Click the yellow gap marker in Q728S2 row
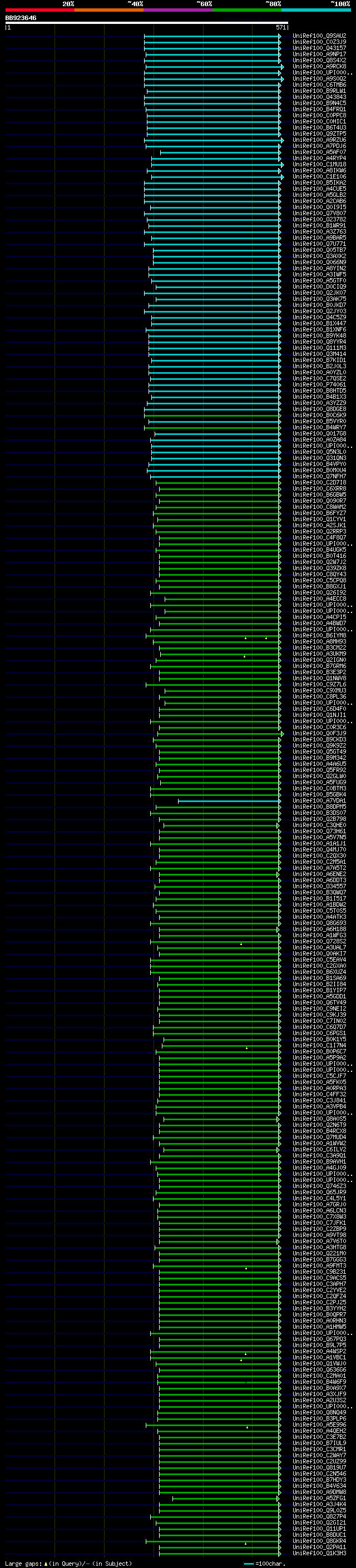 (241, 943)
